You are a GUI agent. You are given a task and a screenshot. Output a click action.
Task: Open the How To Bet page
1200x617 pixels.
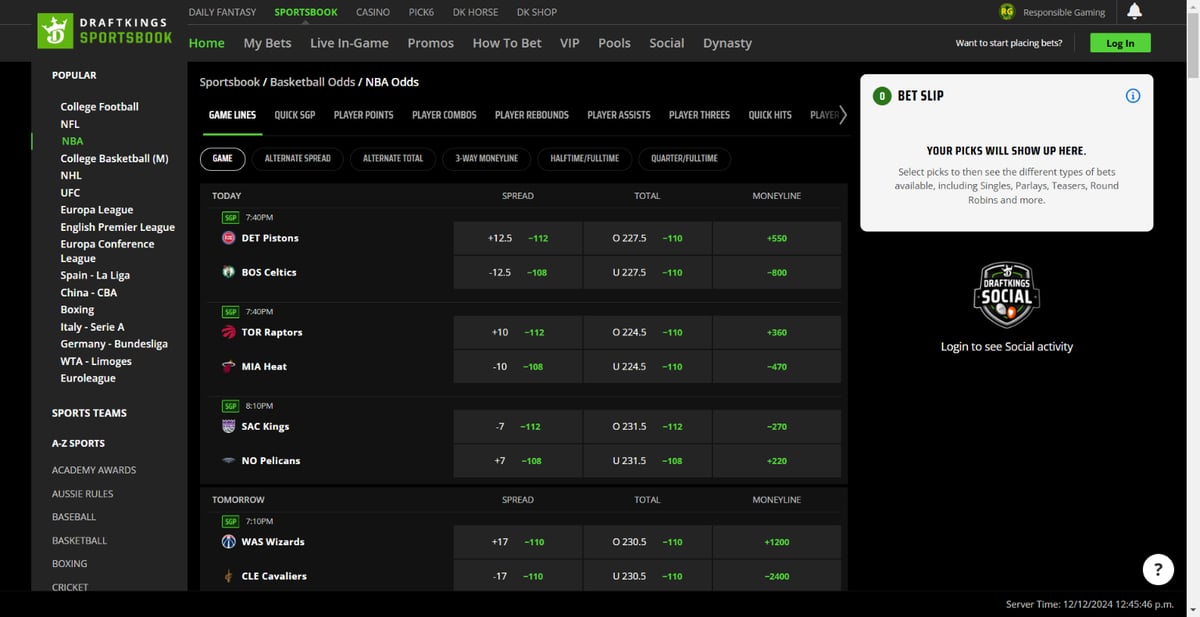coord(507,43)
